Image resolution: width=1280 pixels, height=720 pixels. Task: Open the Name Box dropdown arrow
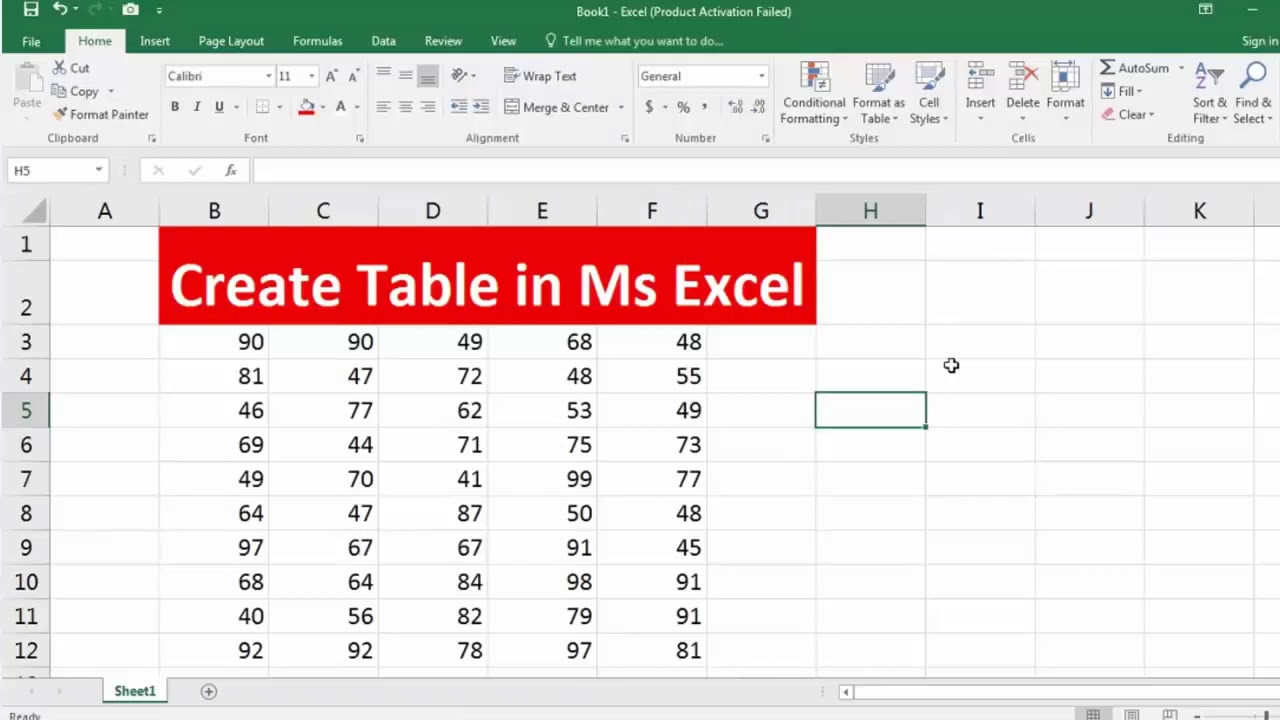click(x=98, y=170)
